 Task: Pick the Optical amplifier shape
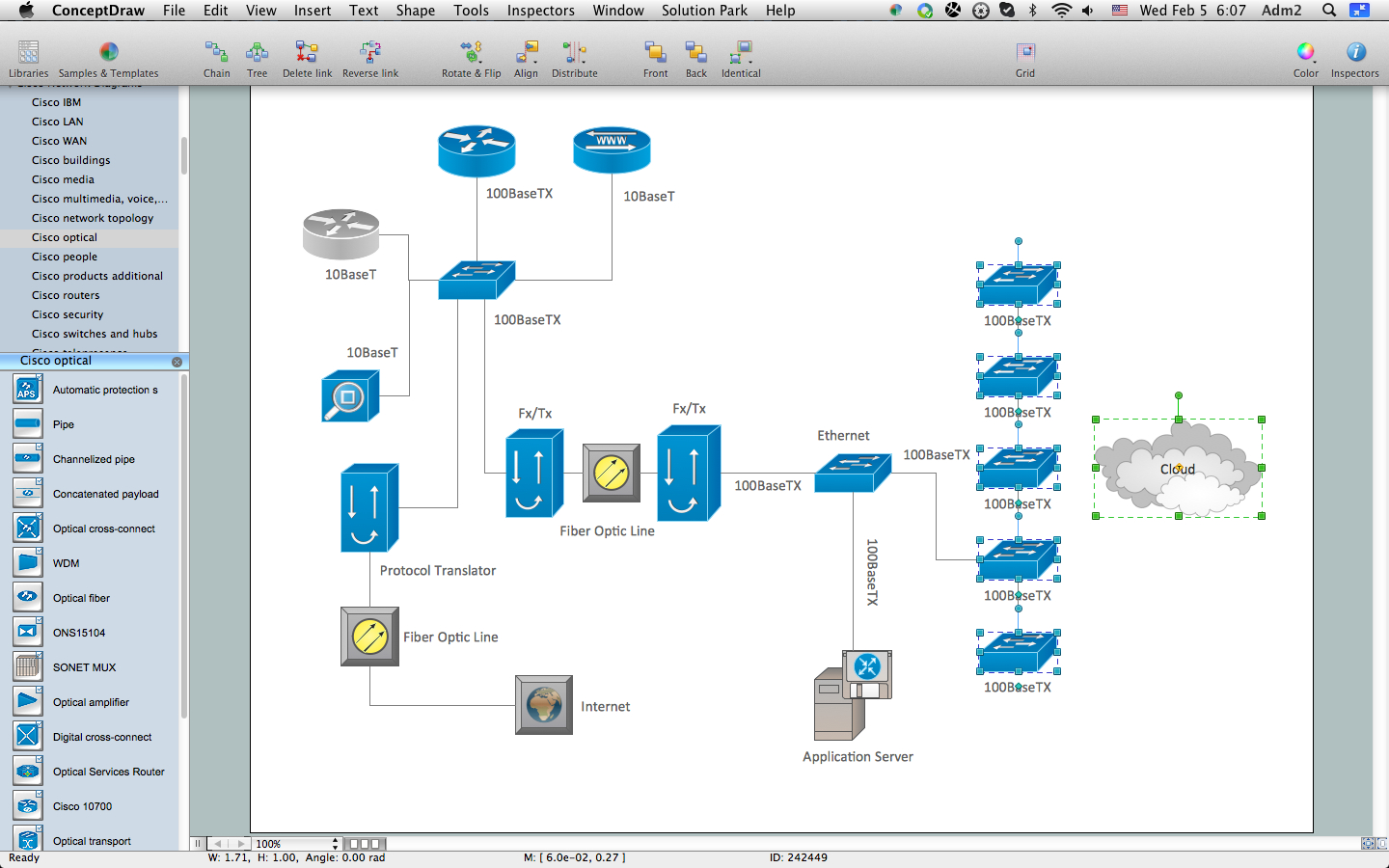[x=28, y=702]
